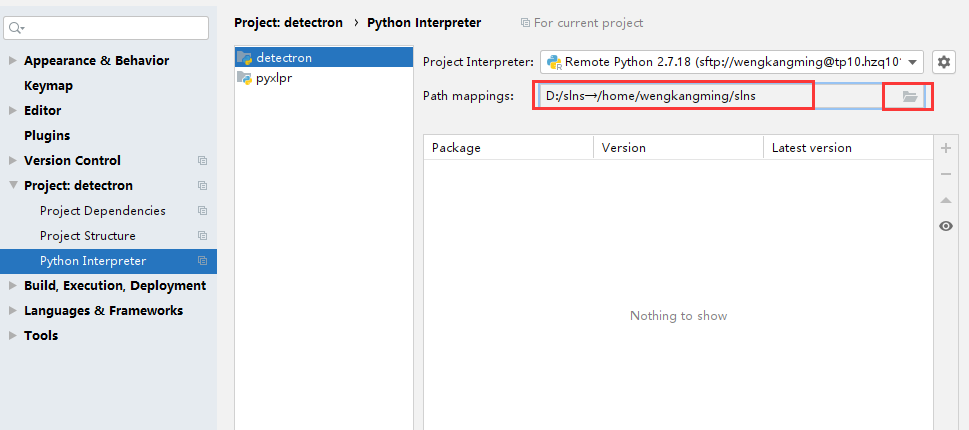Click the remove package minus icon
969x430 pixels.
[x=946, y=174]
